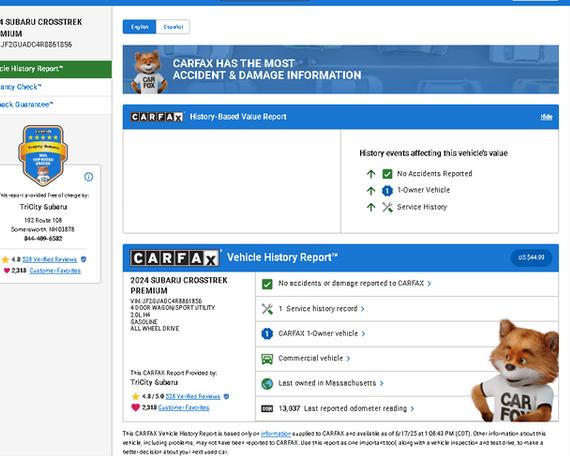Screen dimensions: 570x456
Task: Open 528 Verified Reviews link in report card
Action: 193,396
